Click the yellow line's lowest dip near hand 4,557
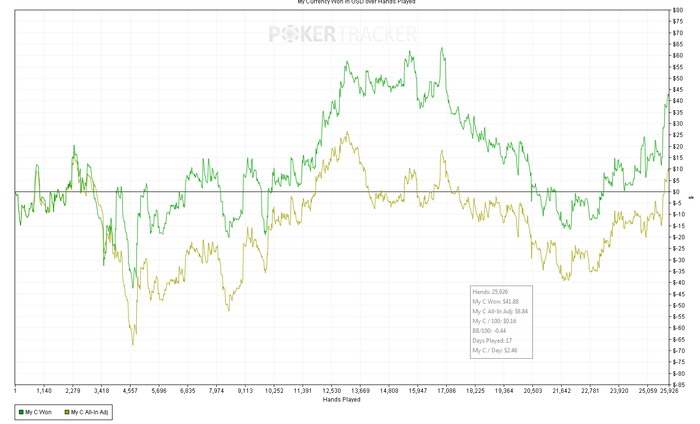 point(133,344)
